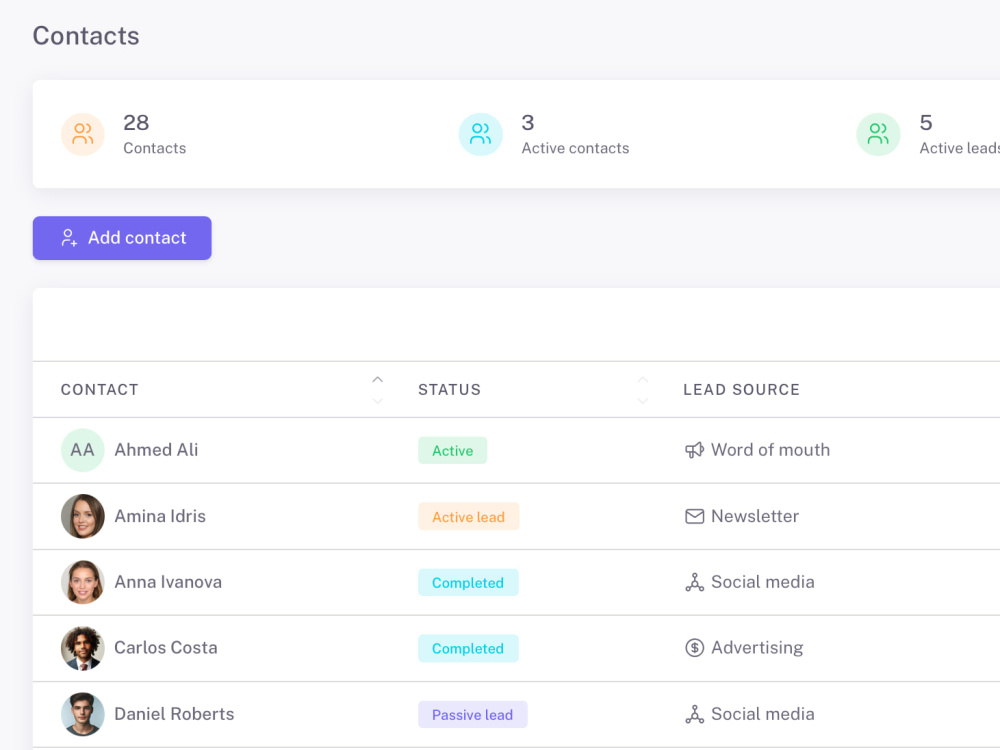The height and width of the screenshot is (750, 1000).
Task: Open Amina Idris profile photo
Action: click(x=83, y=516)
